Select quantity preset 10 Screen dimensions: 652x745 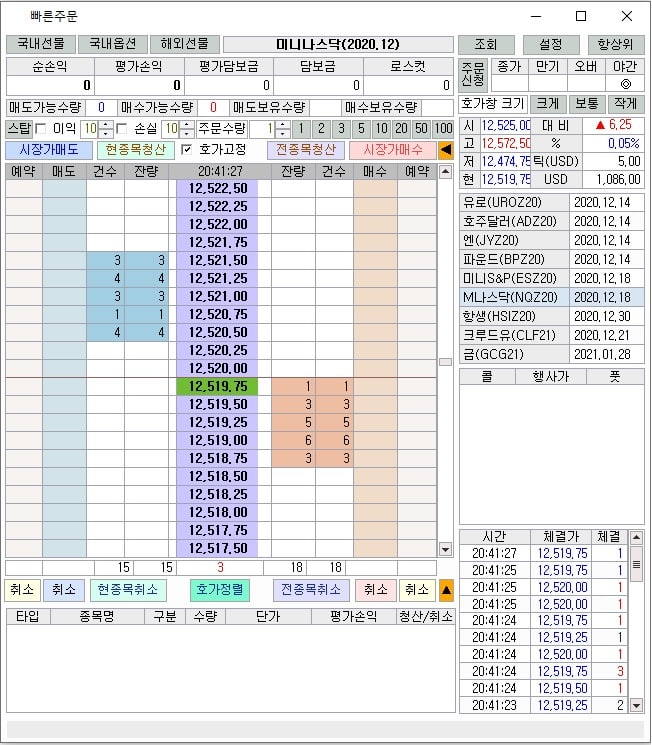[x=381, y=129]
